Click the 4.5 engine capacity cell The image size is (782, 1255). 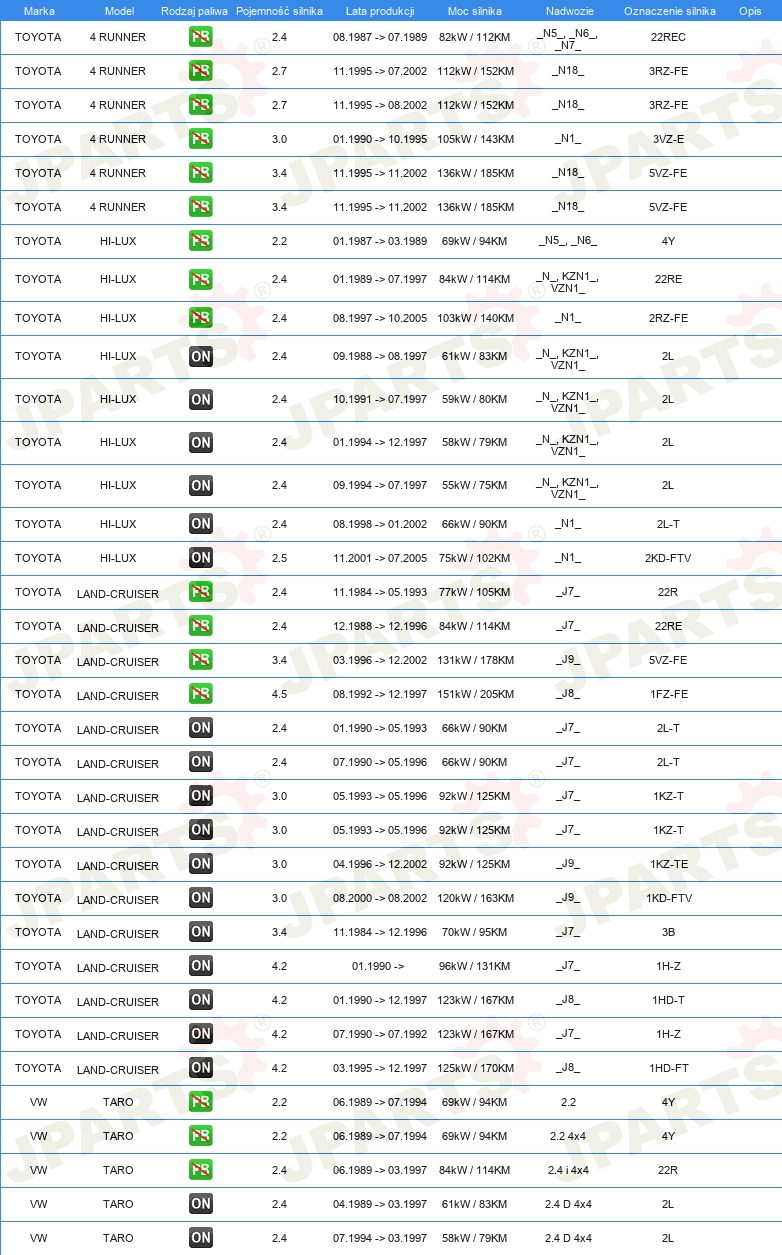click(x=279, y=694)
